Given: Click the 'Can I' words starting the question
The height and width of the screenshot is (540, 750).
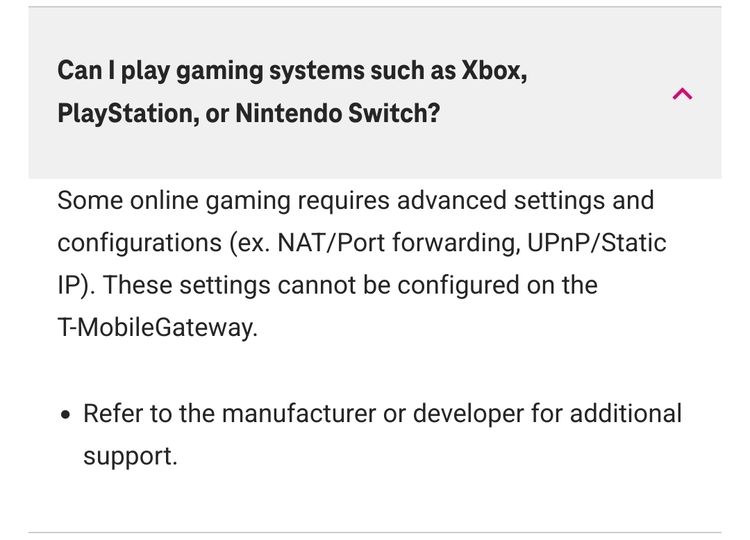Looking at the screenshot, I should 86,70.
